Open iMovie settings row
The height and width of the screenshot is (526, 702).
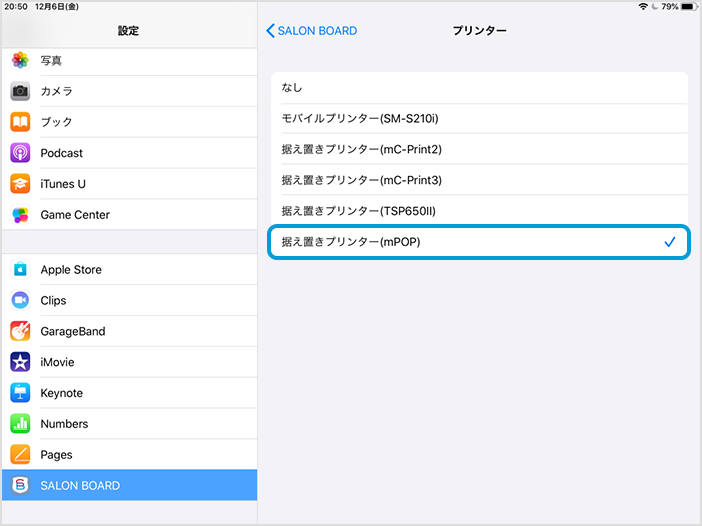[x=129, y=362]
